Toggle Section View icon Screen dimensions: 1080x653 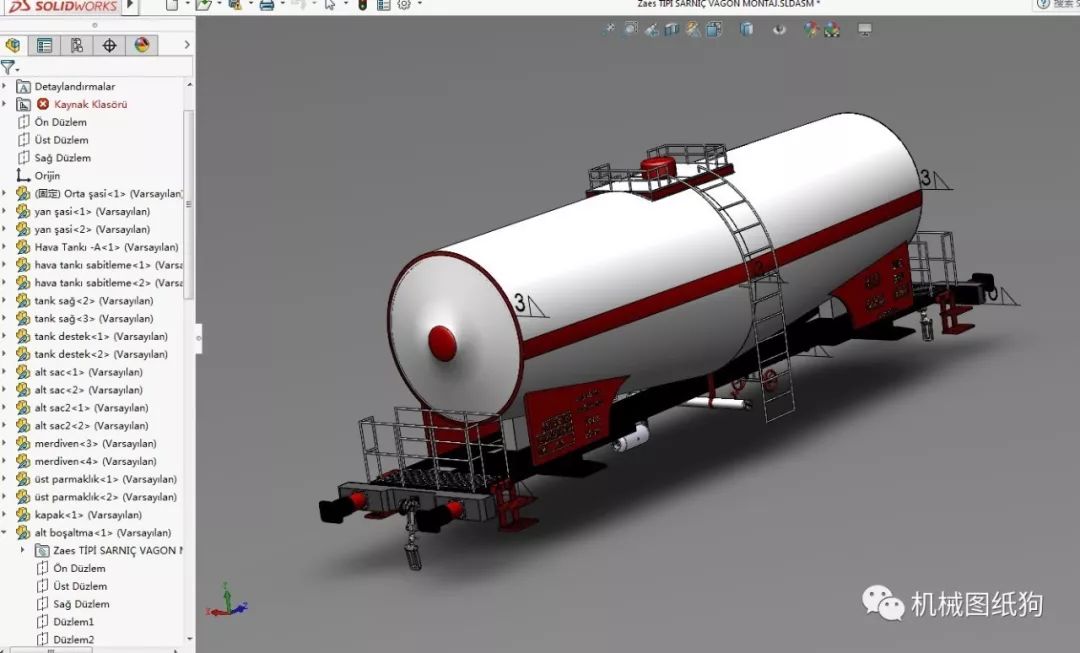[672, 29]
